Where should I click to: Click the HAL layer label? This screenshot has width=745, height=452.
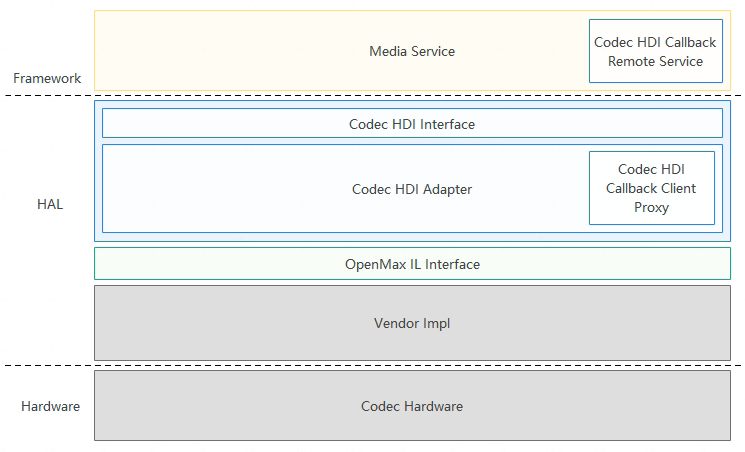pyautogui.click(x=50, y=204)
